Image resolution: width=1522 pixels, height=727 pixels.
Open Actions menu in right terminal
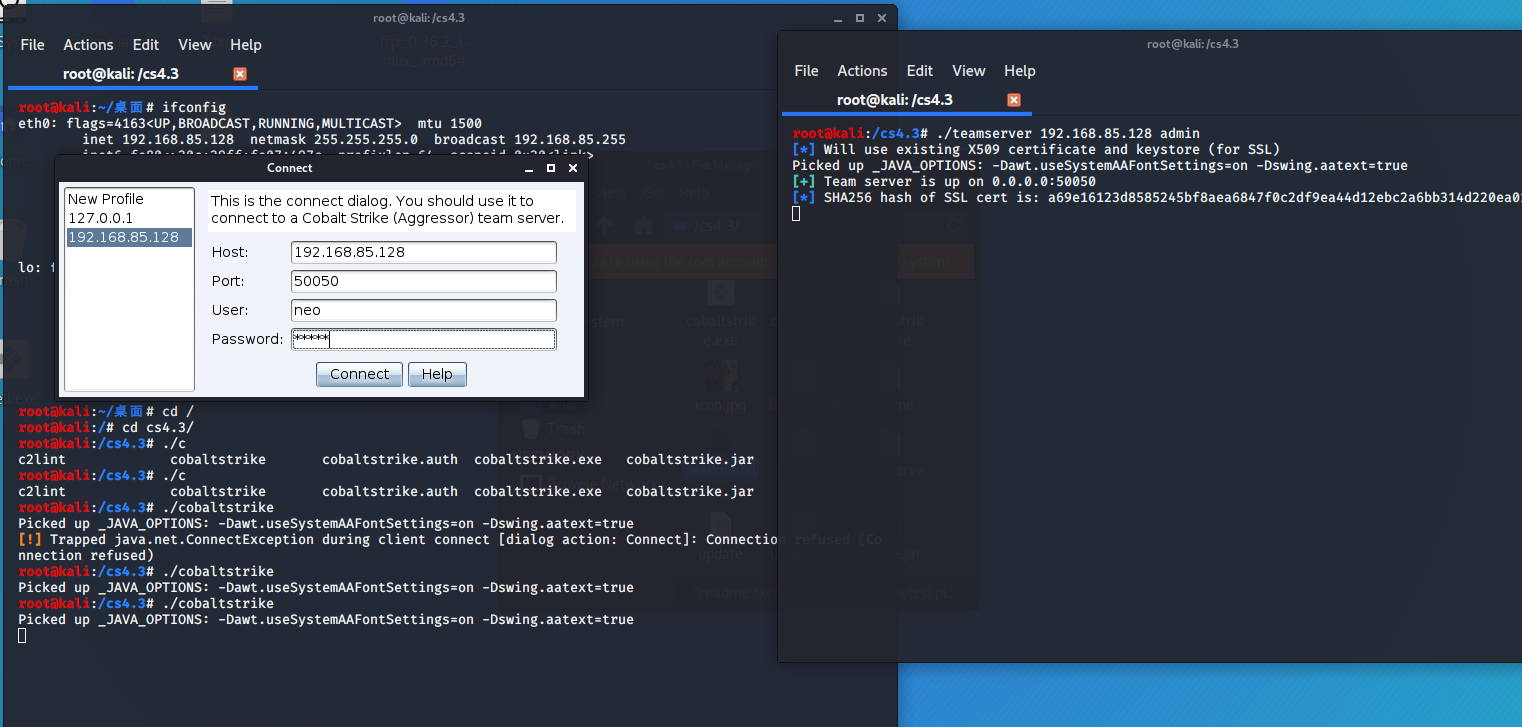862,71
